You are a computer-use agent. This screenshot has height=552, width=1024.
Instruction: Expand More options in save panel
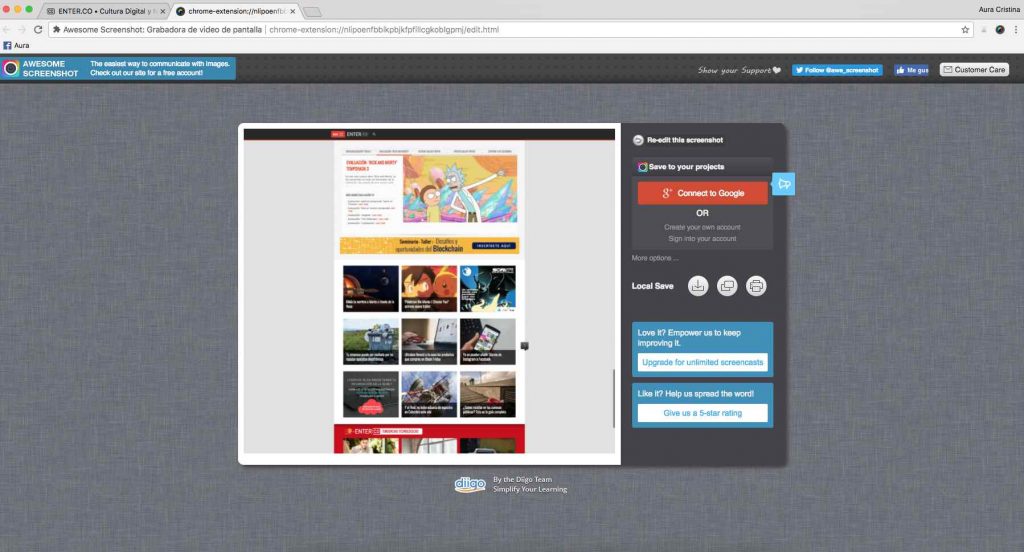pos(655,258)
